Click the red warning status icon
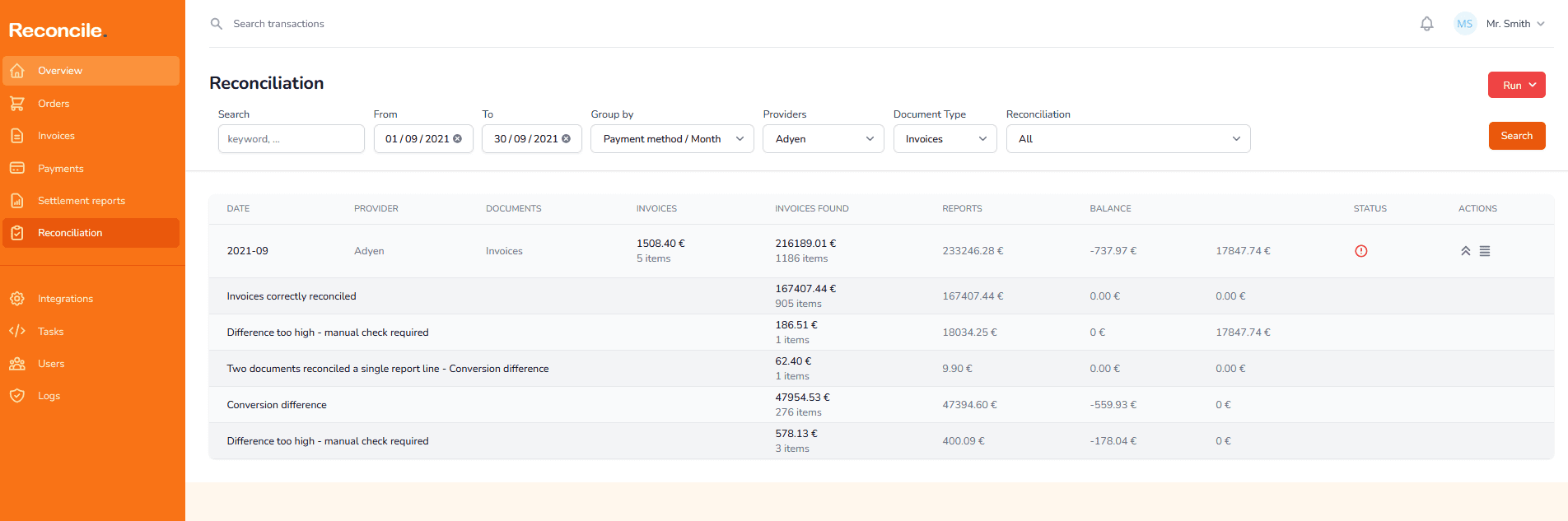Viewport: 1568px width, 521px height. point(1361,251)
